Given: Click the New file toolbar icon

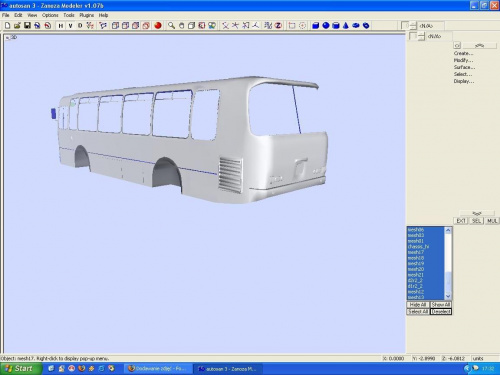Looking at the screenshot, I should (7, 25).
